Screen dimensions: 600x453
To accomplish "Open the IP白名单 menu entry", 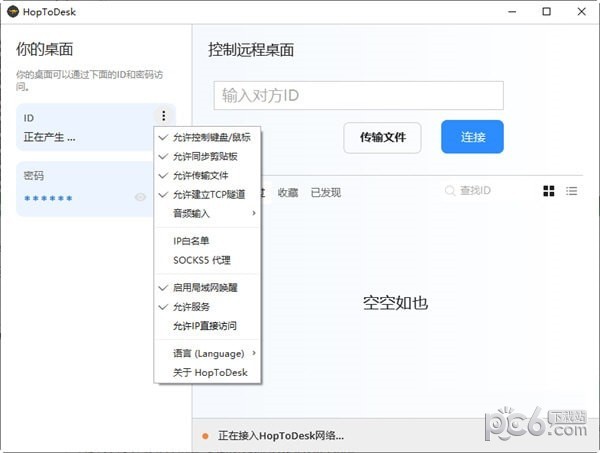I will click(194, 241).
